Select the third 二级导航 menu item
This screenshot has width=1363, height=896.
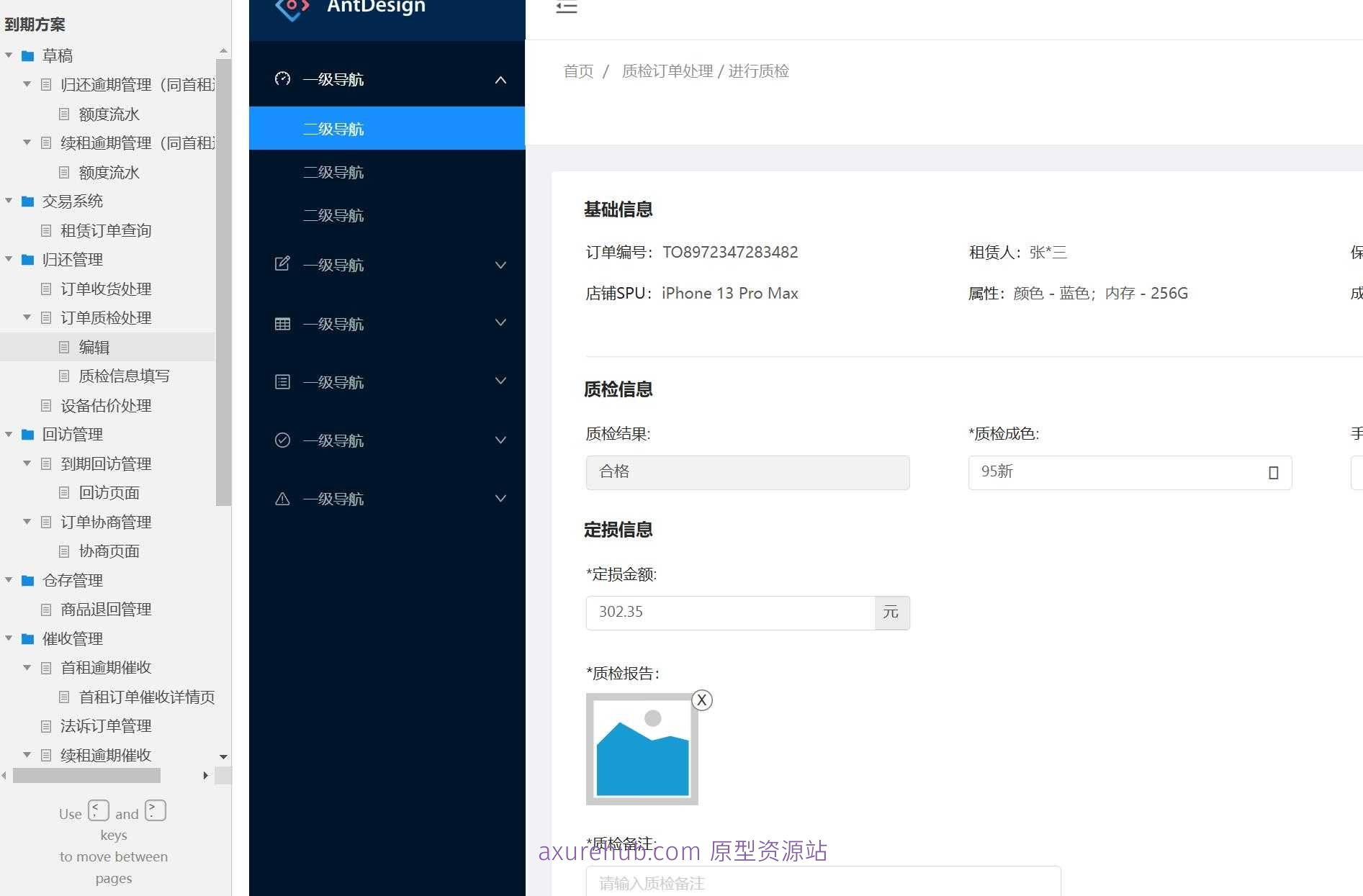333,215
